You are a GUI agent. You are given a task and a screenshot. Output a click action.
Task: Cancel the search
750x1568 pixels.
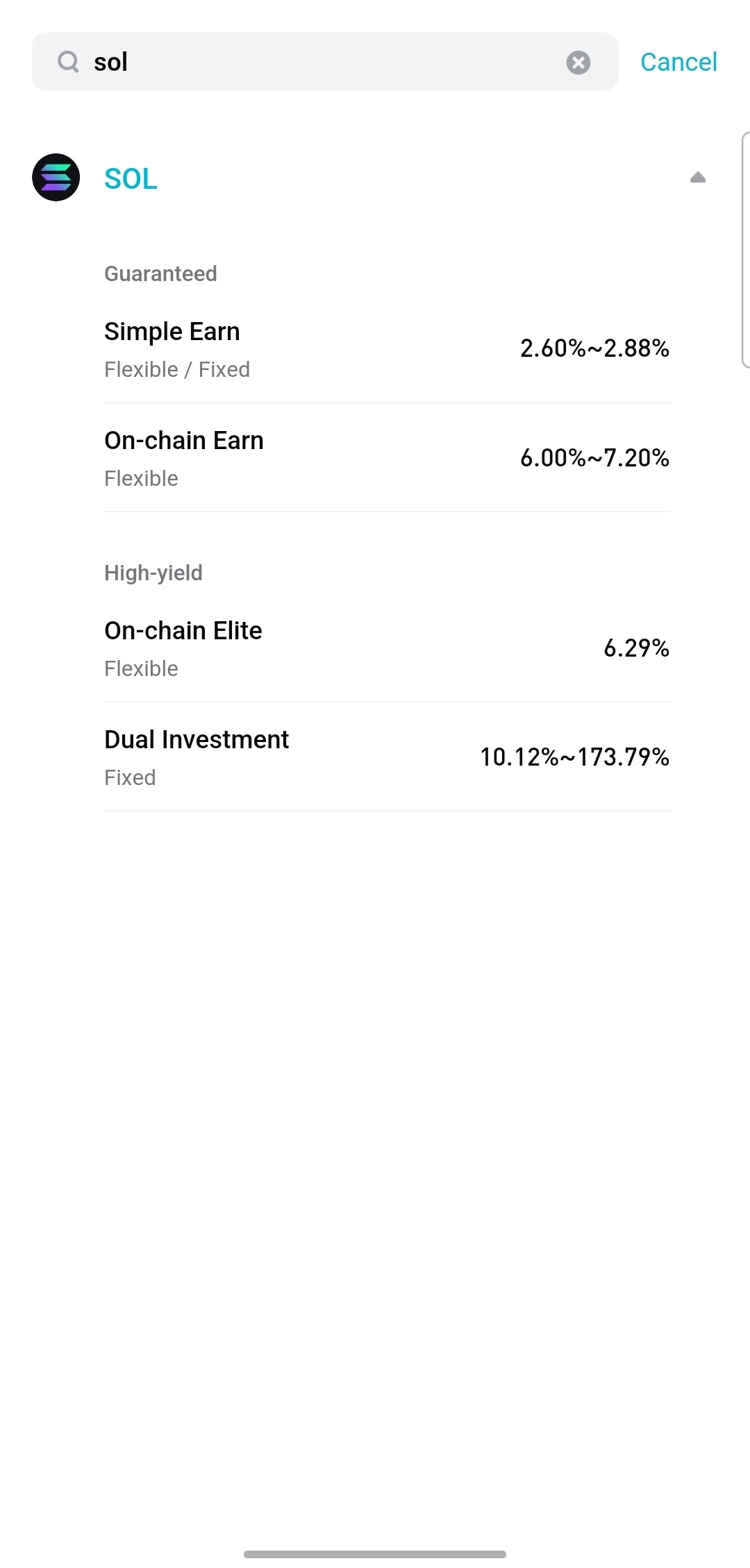(678, 62)
